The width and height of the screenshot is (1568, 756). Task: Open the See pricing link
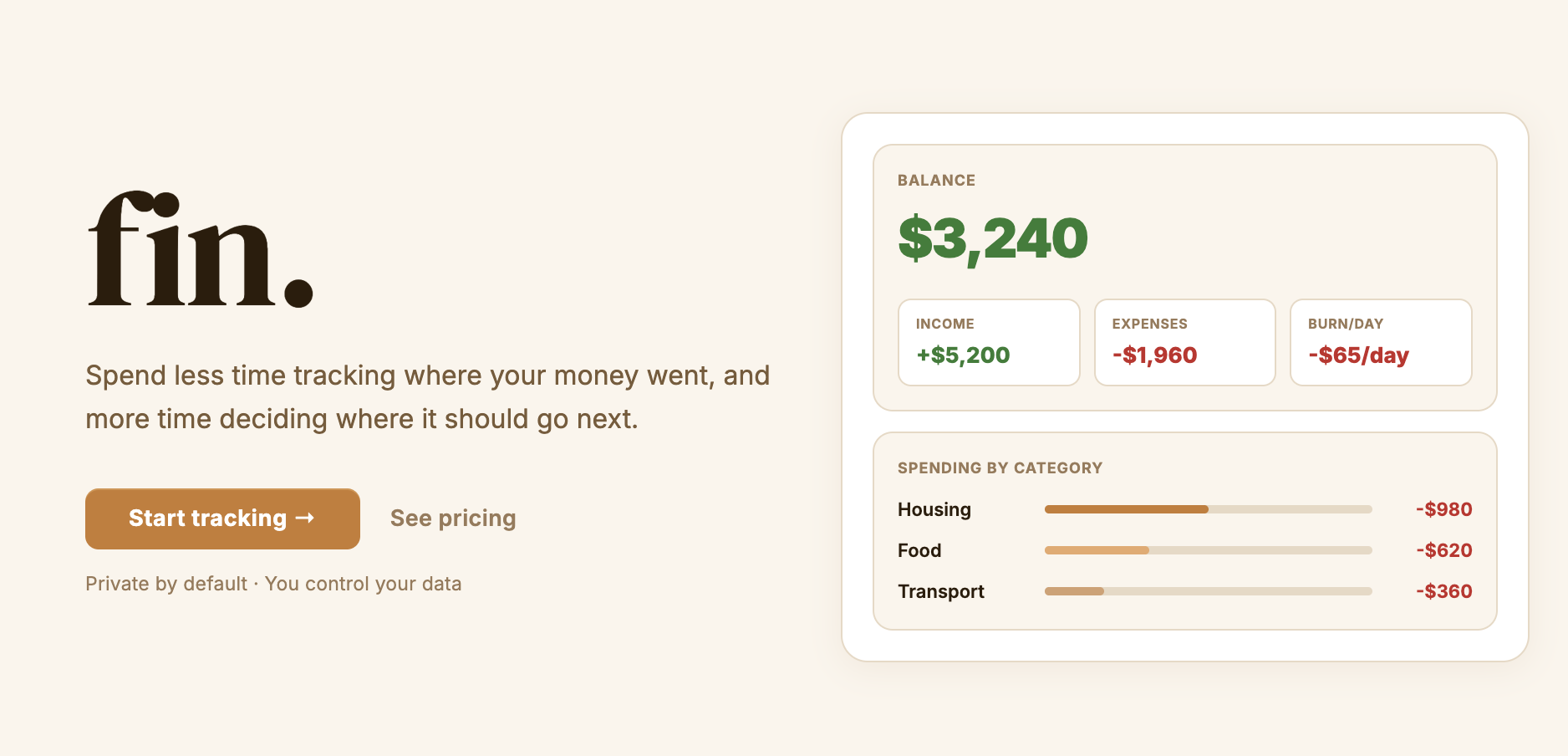(x=453, y=518)
